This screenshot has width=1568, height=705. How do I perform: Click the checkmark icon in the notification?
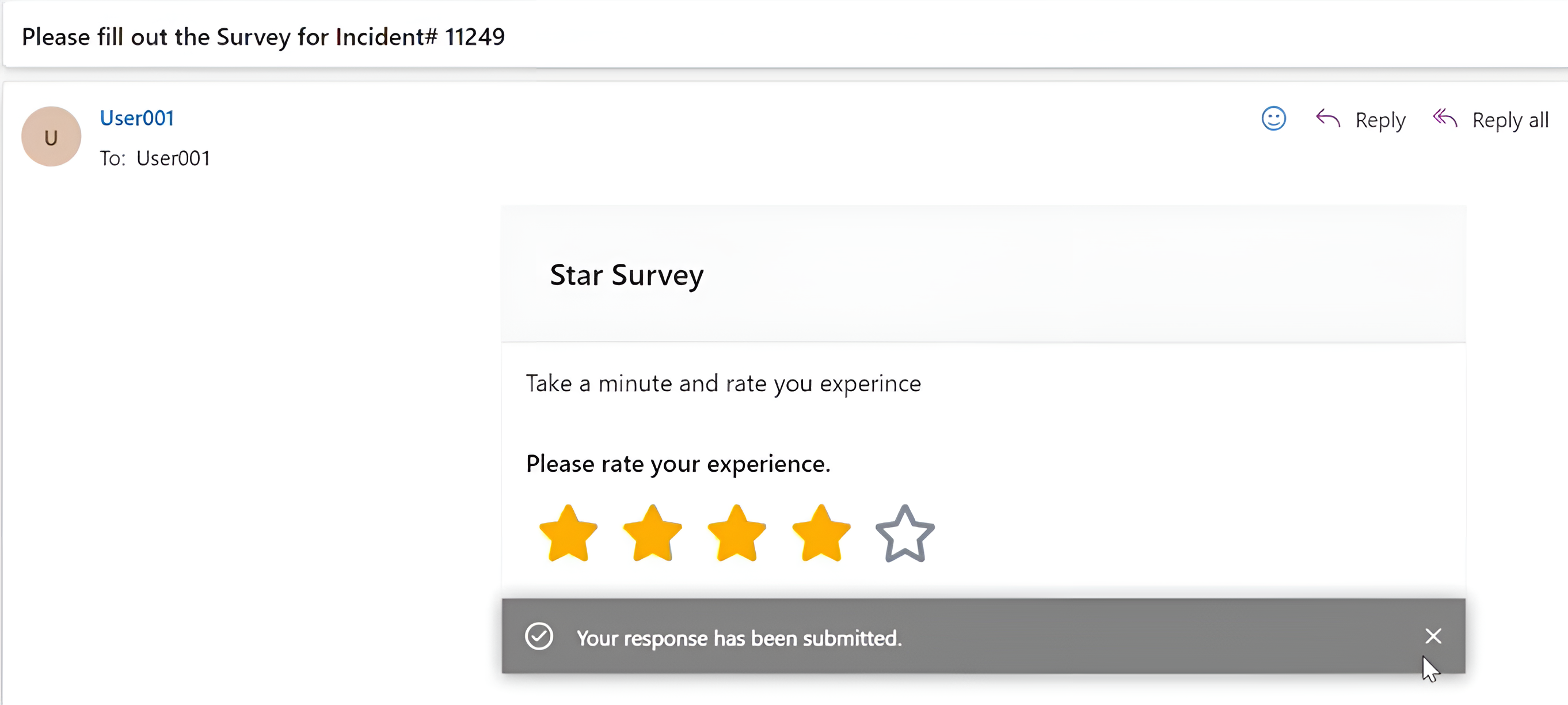pyautogui.click(x=539, y=636)
